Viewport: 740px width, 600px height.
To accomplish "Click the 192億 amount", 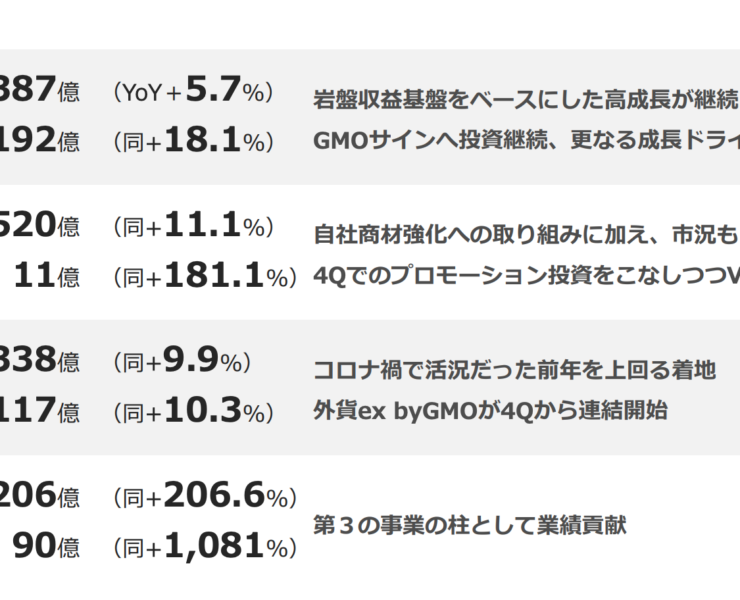I will 38,141.
